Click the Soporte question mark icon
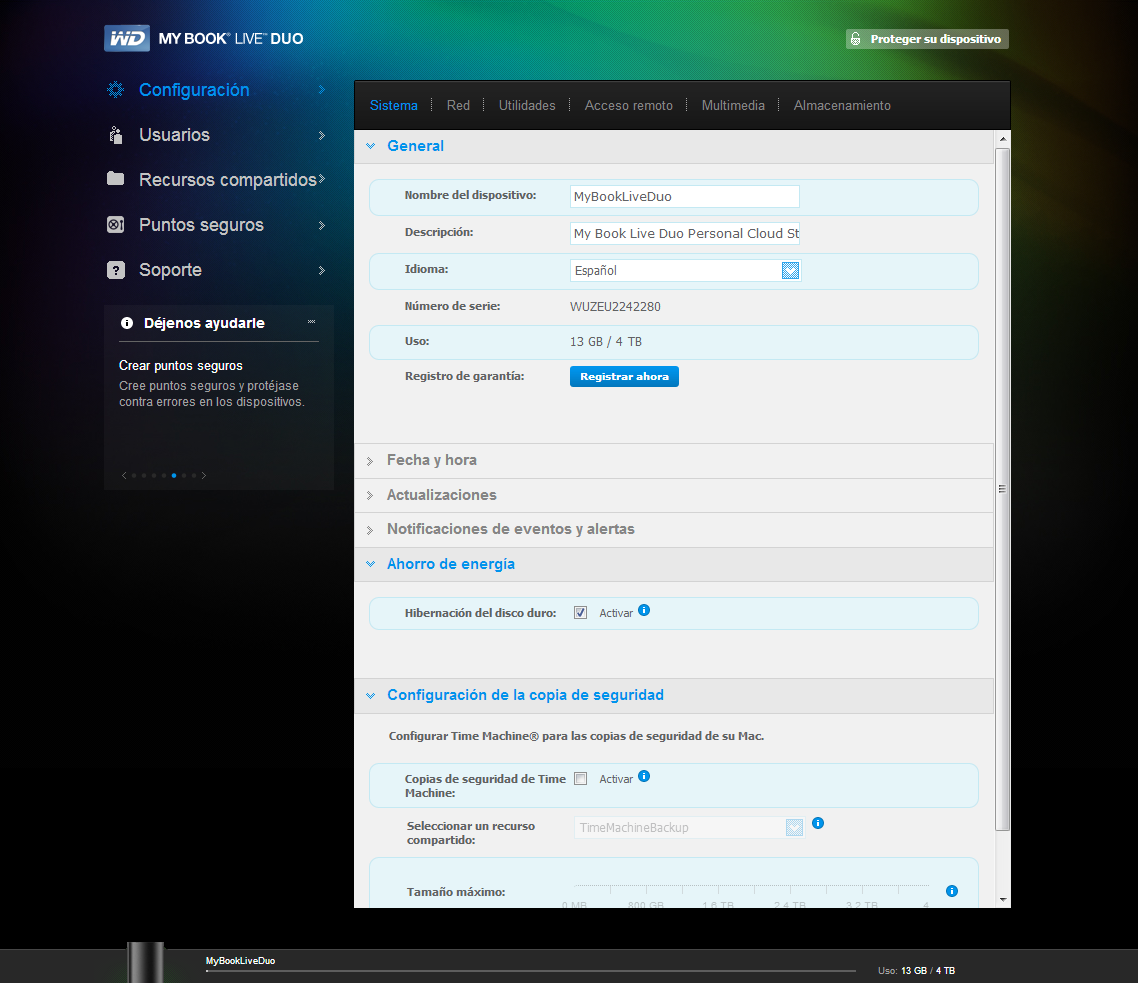 click(x=115, y=270)
